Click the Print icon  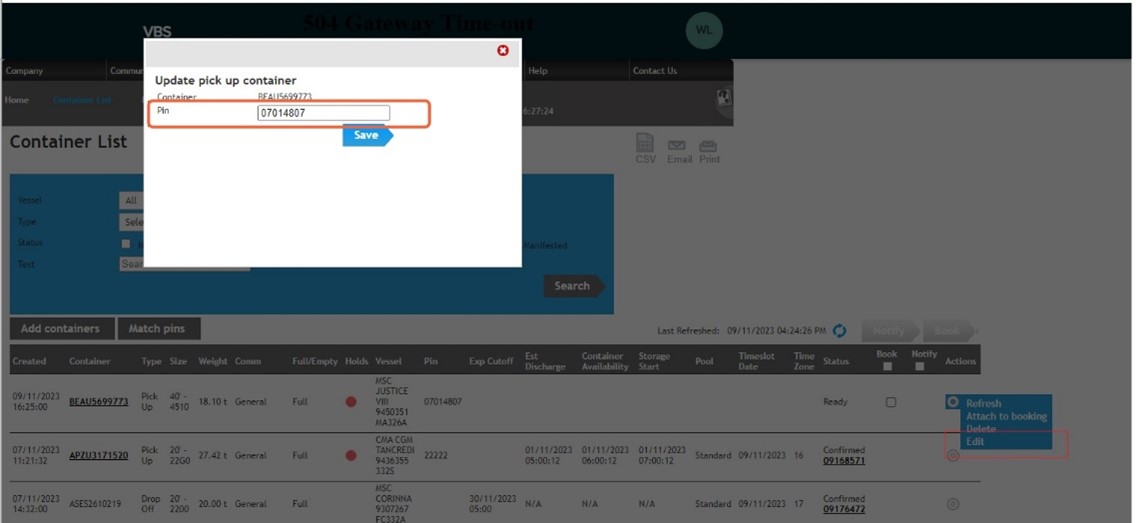pyautogui.click(x=709, y=149)
